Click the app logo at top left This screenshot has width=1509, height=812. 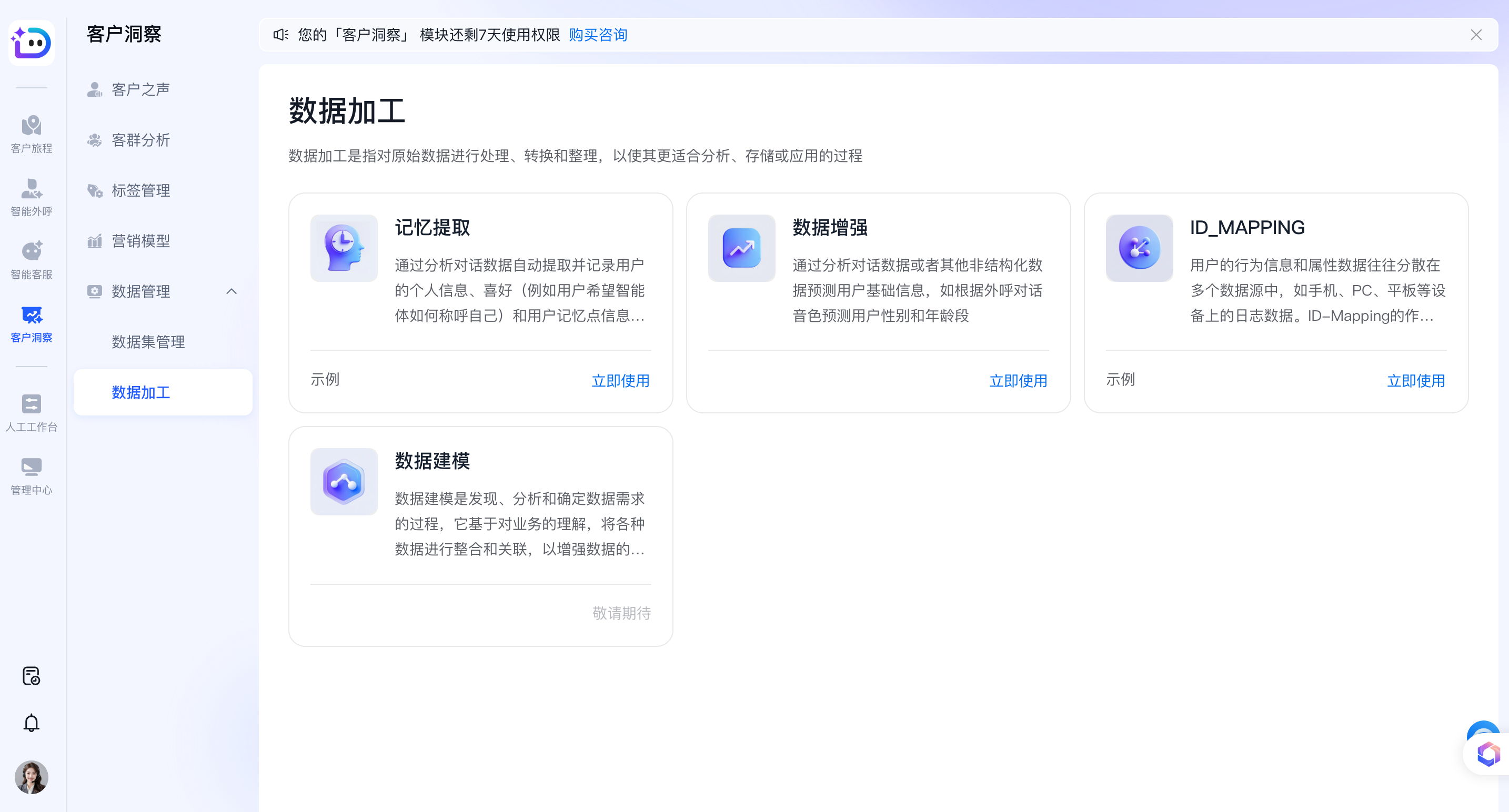click(x=32, y=43)
